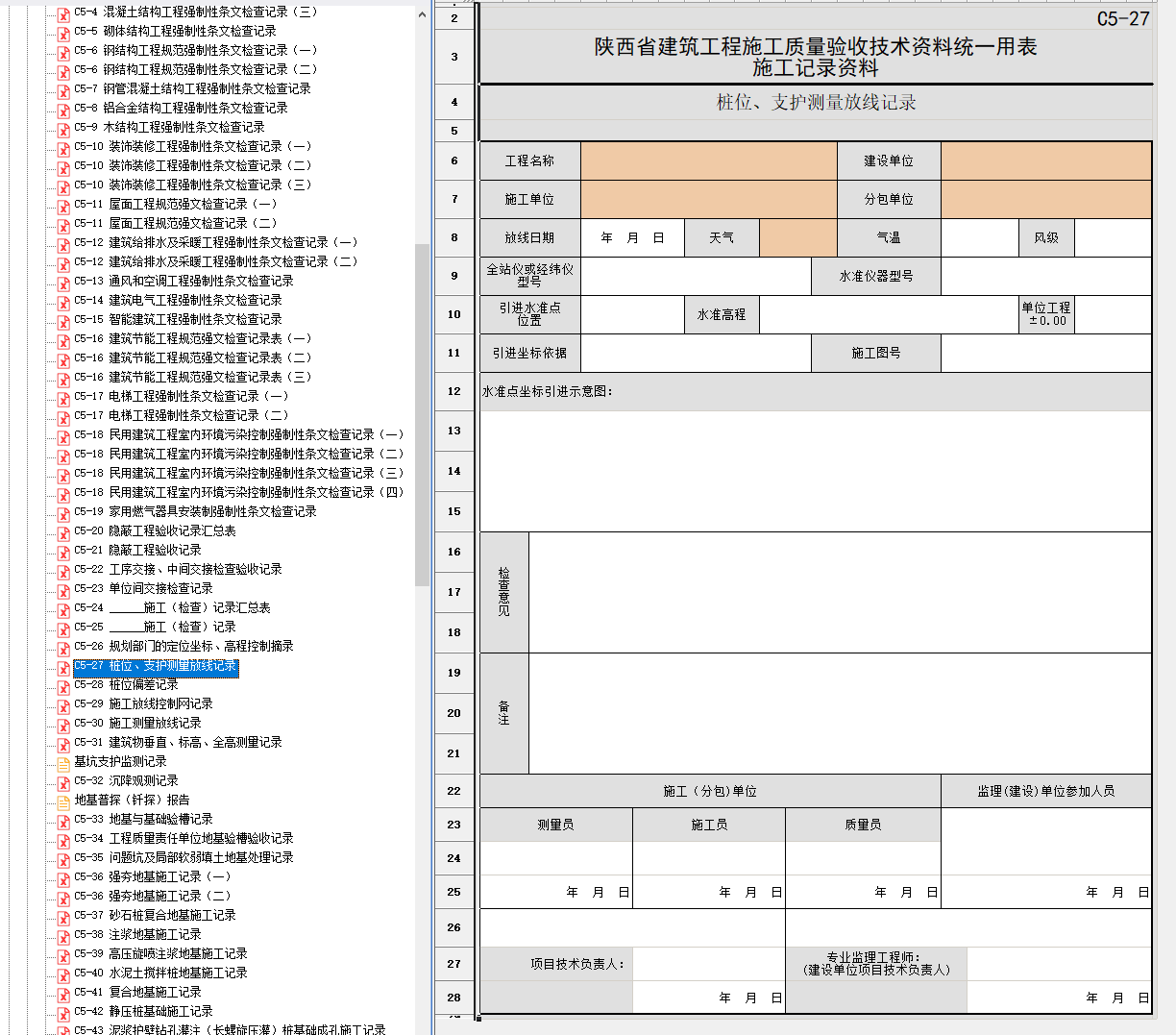Click the document icon beside C5-28 桩位偏差记录
1176x1035 pixels.
pyautogui.click(x=63, y=687)
